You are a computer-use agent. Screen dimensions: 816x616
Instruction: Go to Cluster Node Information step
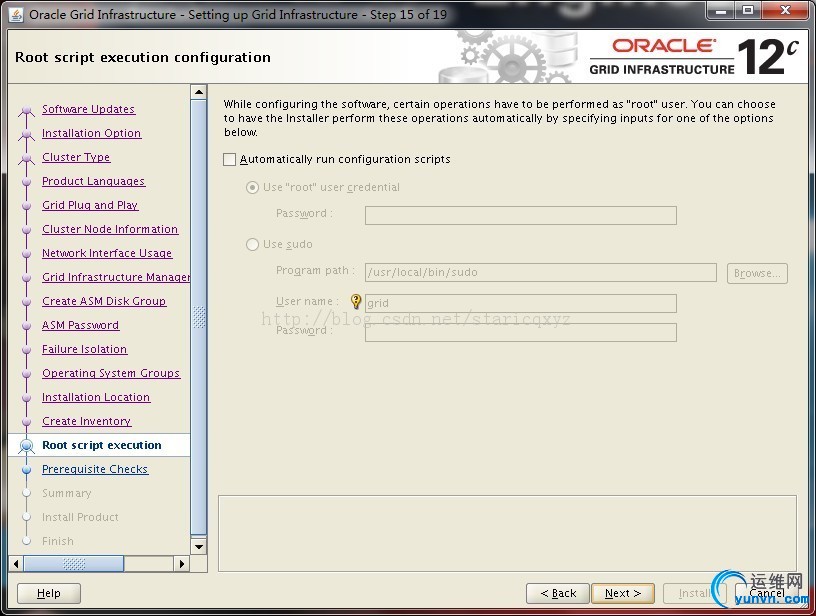(x=110, y=229)
